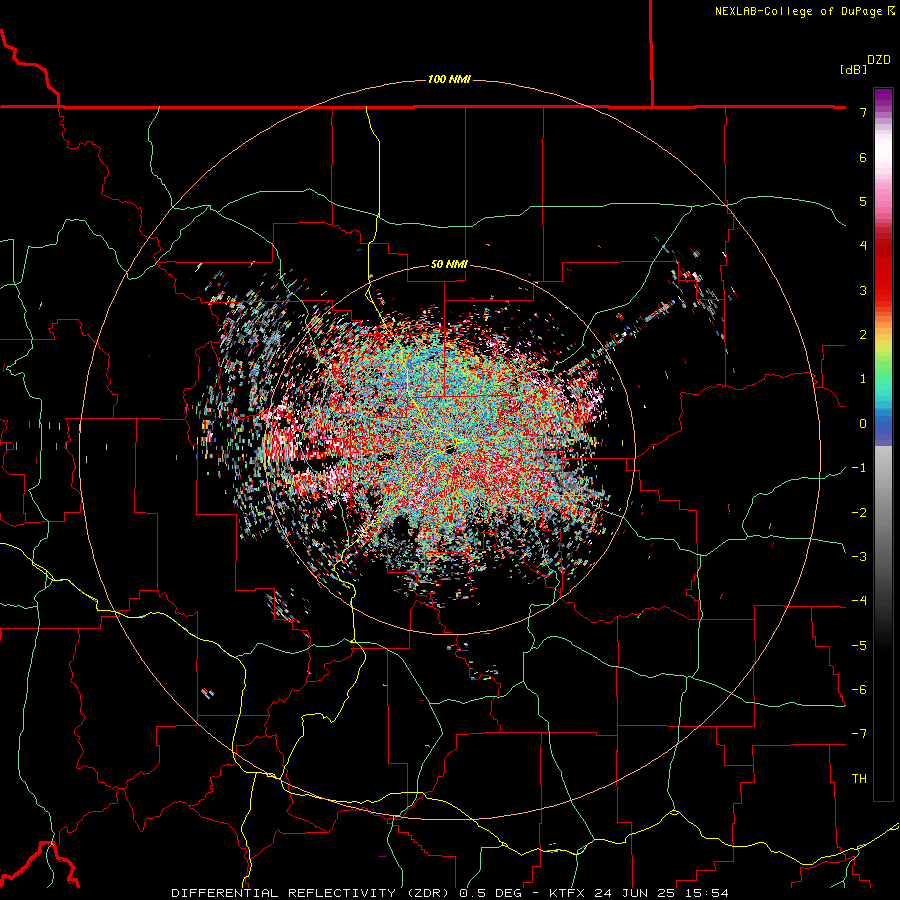Click the 1 value on the scale

point(863,379)
